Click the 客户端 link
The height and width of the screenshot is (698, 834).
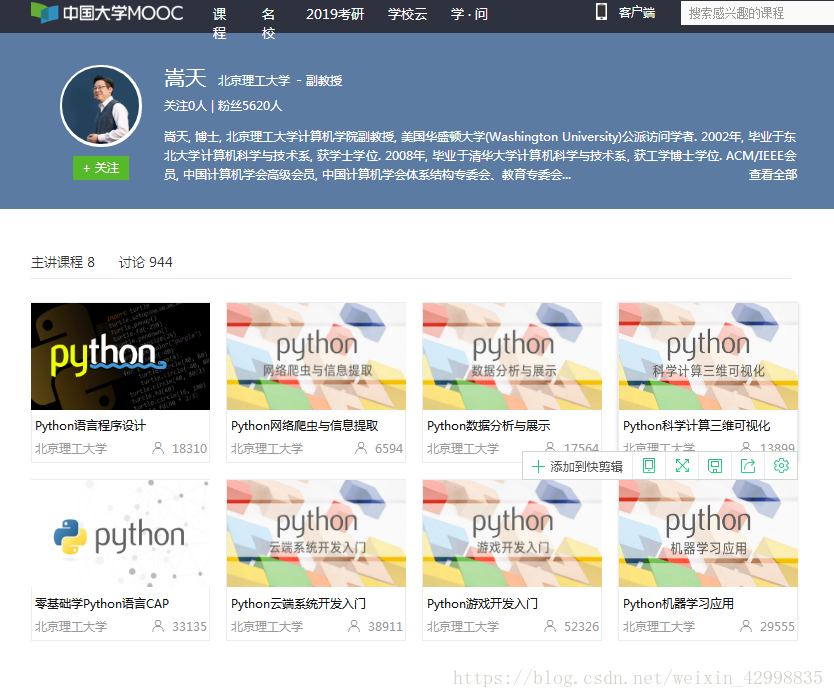point(637,12)
